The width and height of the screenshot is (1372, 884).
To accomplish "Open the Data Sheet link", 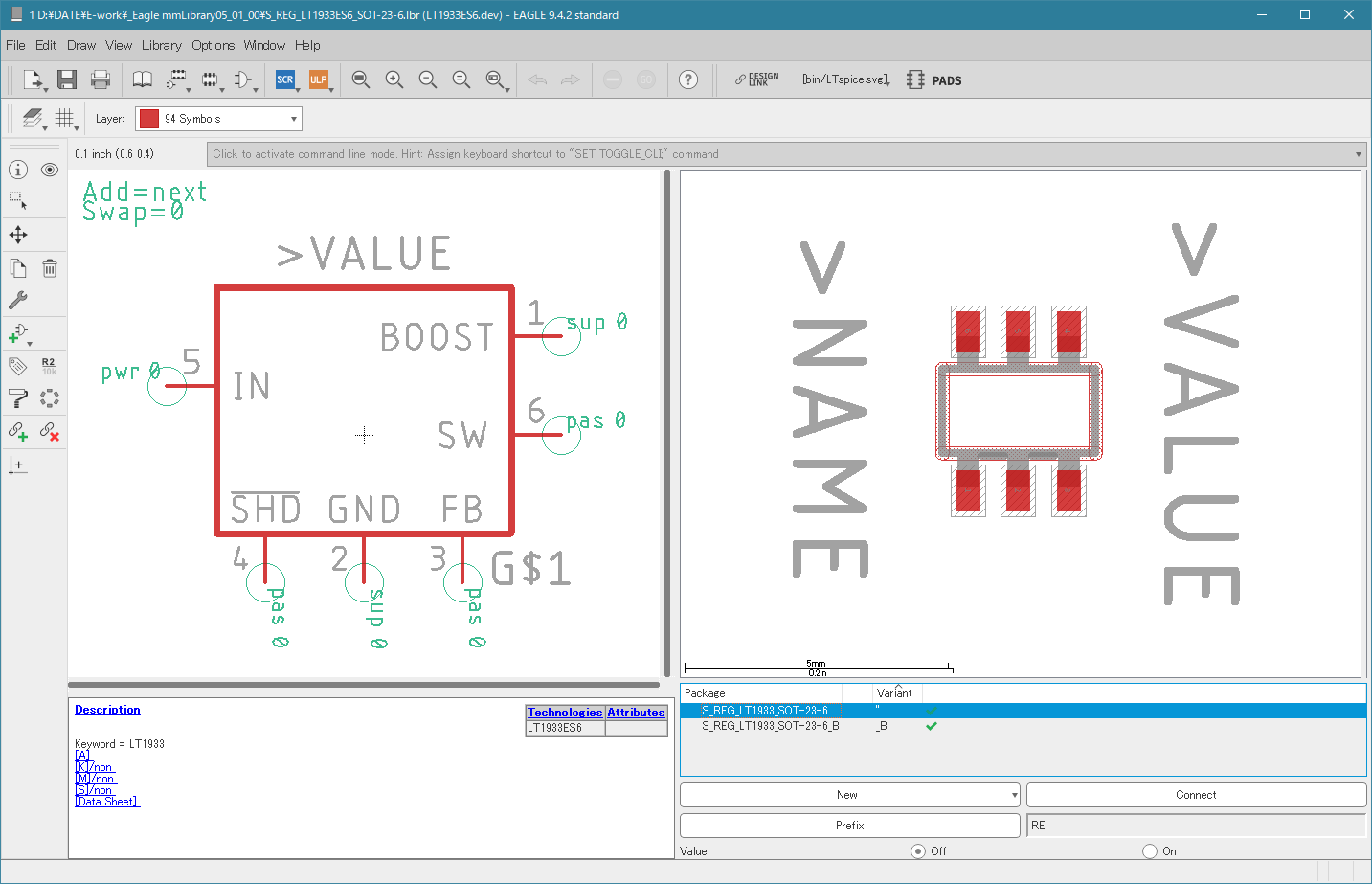I will click(107, 802).
